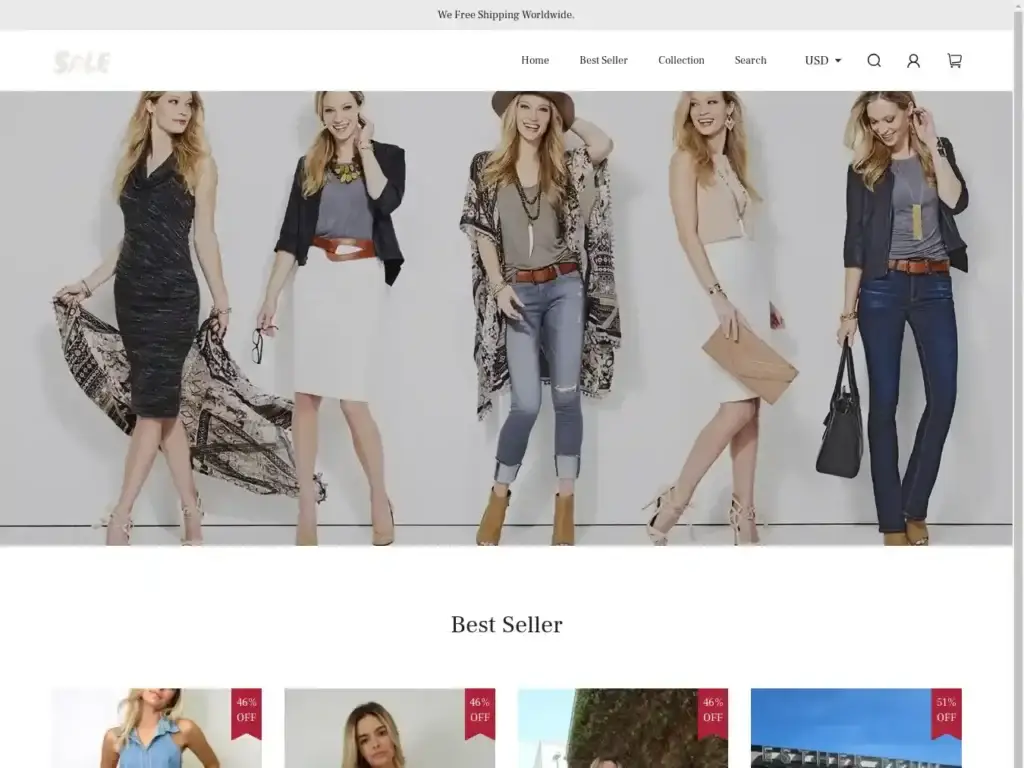1024x768 pixels.
Task: Click the Free Shipping Worldwide announcement bar
Action: tap(506, 15)
